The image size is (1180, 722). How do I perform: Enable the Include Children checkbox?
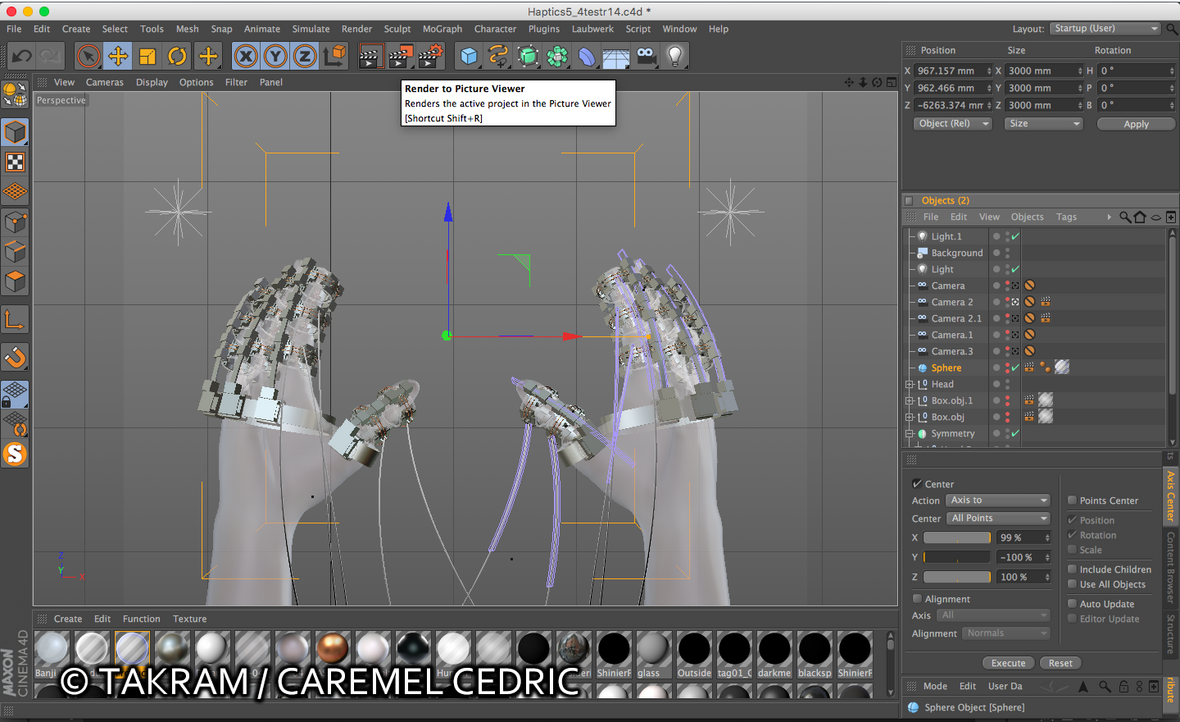coord(1073,569)
